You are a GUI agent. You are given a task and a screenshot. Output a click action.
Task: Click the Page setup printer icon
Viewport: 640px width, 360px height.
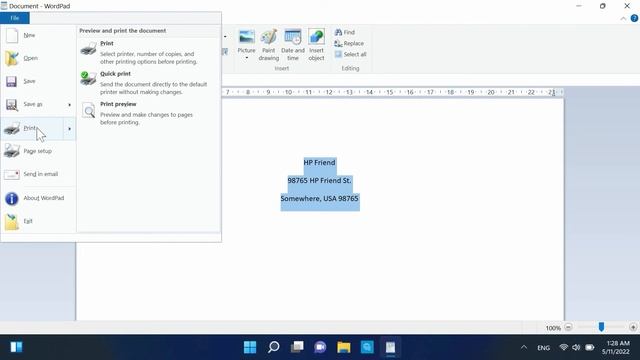click(x=11, y=151)
